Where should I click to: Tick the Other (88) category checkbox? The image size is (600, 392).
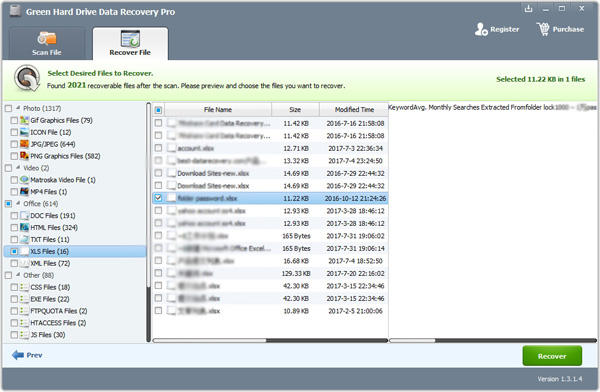8,275
